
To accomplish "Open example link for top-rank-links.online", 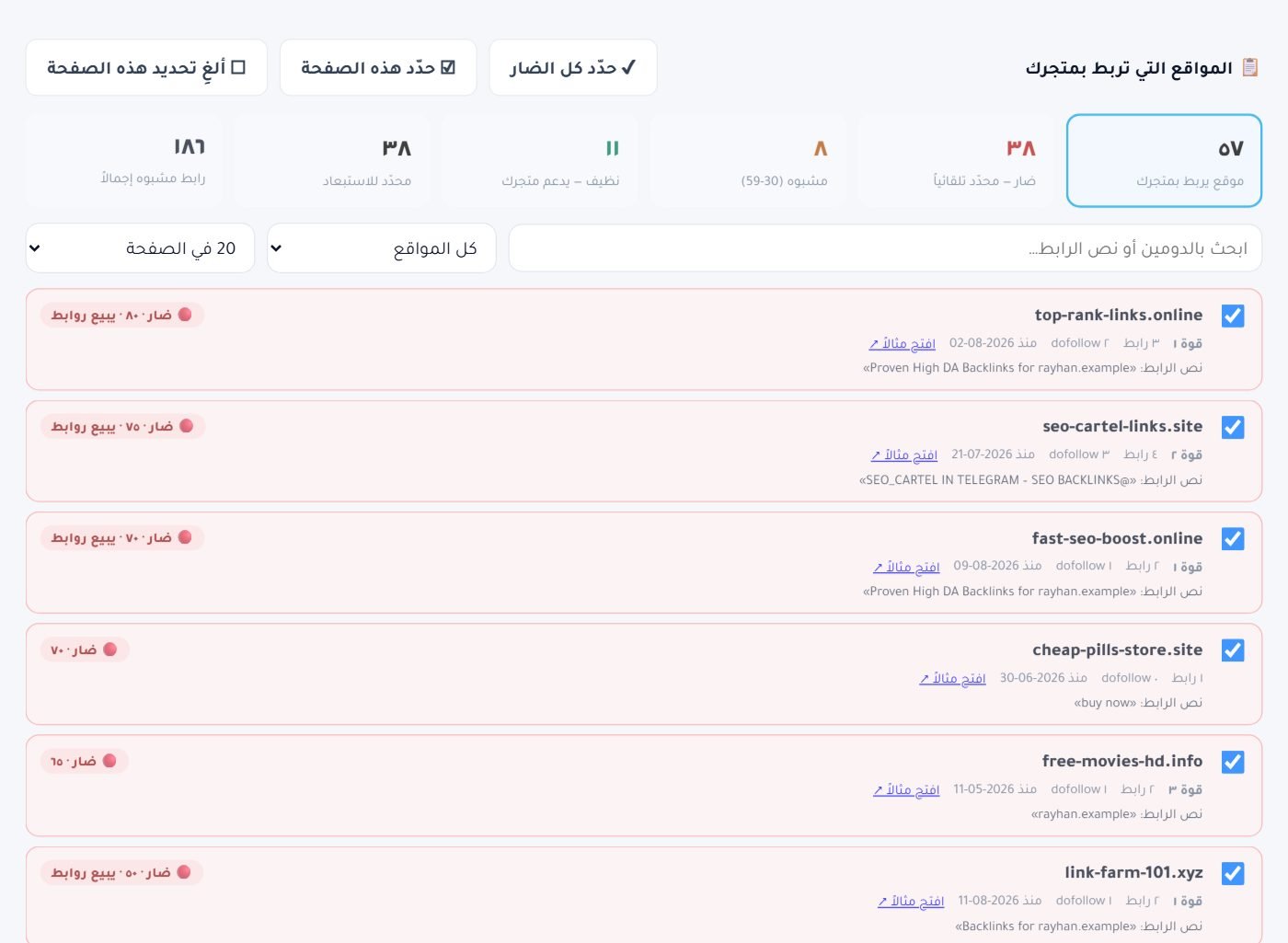I will (x=903, y=343).
